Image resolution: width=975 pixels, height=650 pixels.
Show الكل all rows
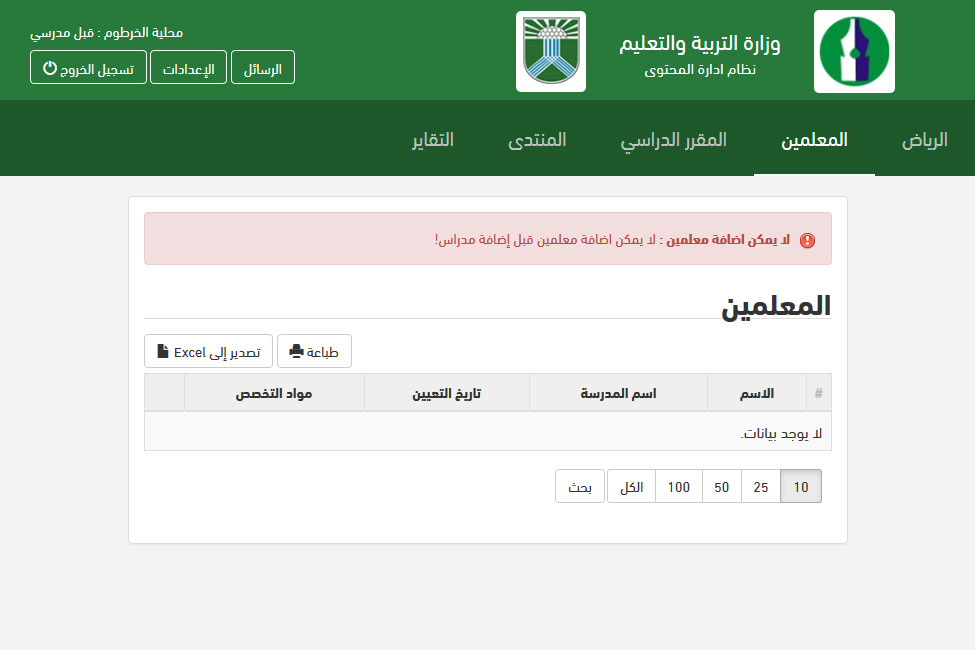tap(631, 486)
